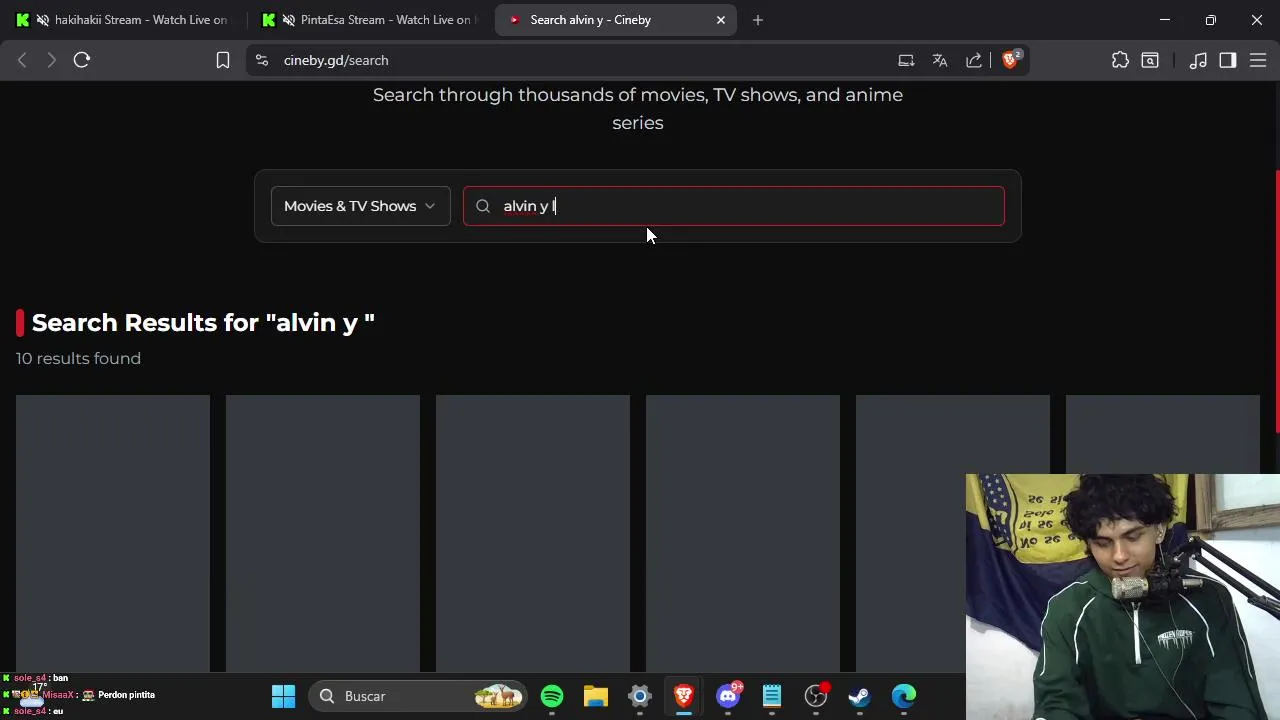Open a new browser tab

[758, 20]
